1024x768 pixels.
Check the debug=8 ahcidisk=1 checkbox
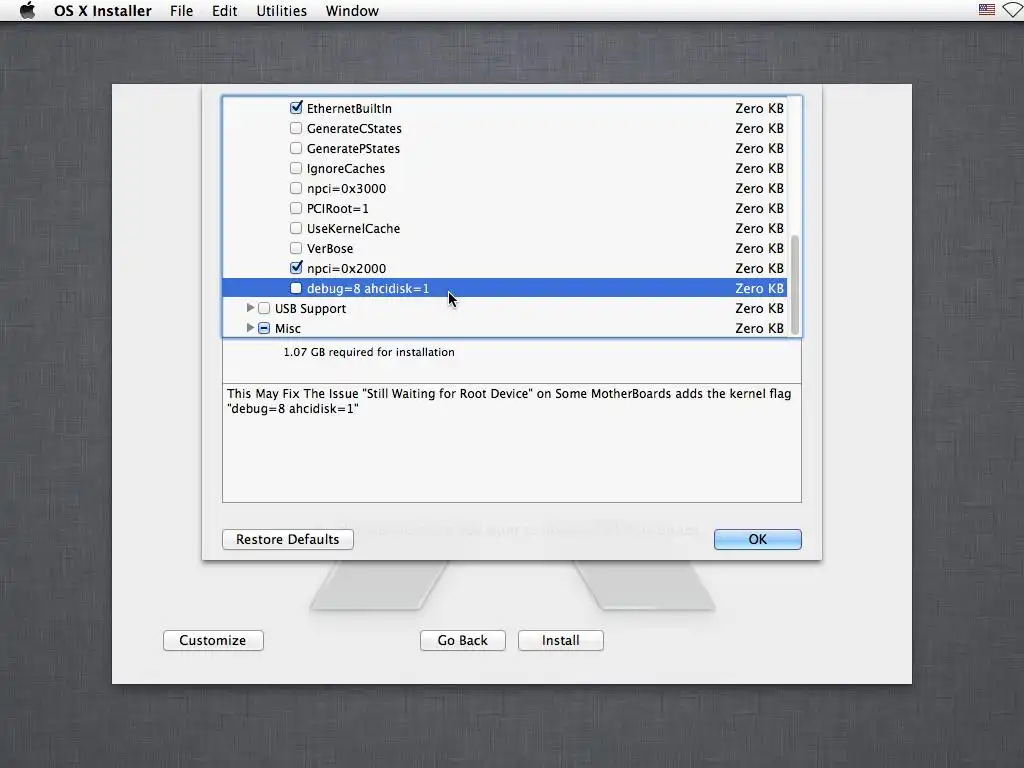click(296, 288)
